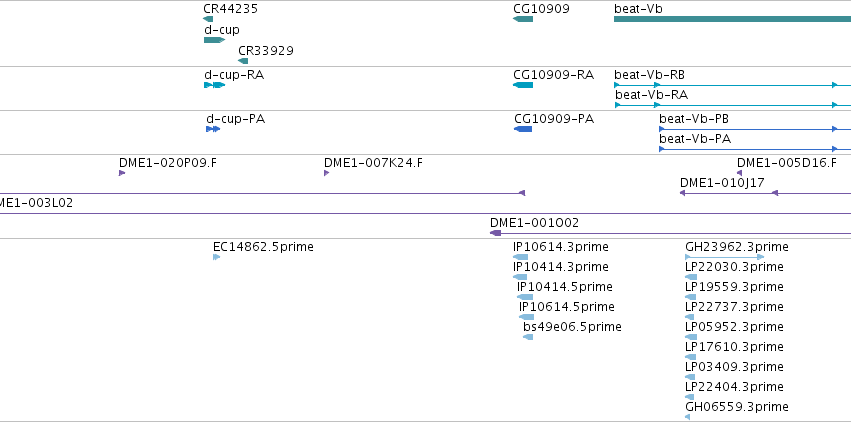The image size is (851, 422).
Task: Select the DME1-020P09.F marker arrow
Action: pyautogui.click(x=122, y=173)
